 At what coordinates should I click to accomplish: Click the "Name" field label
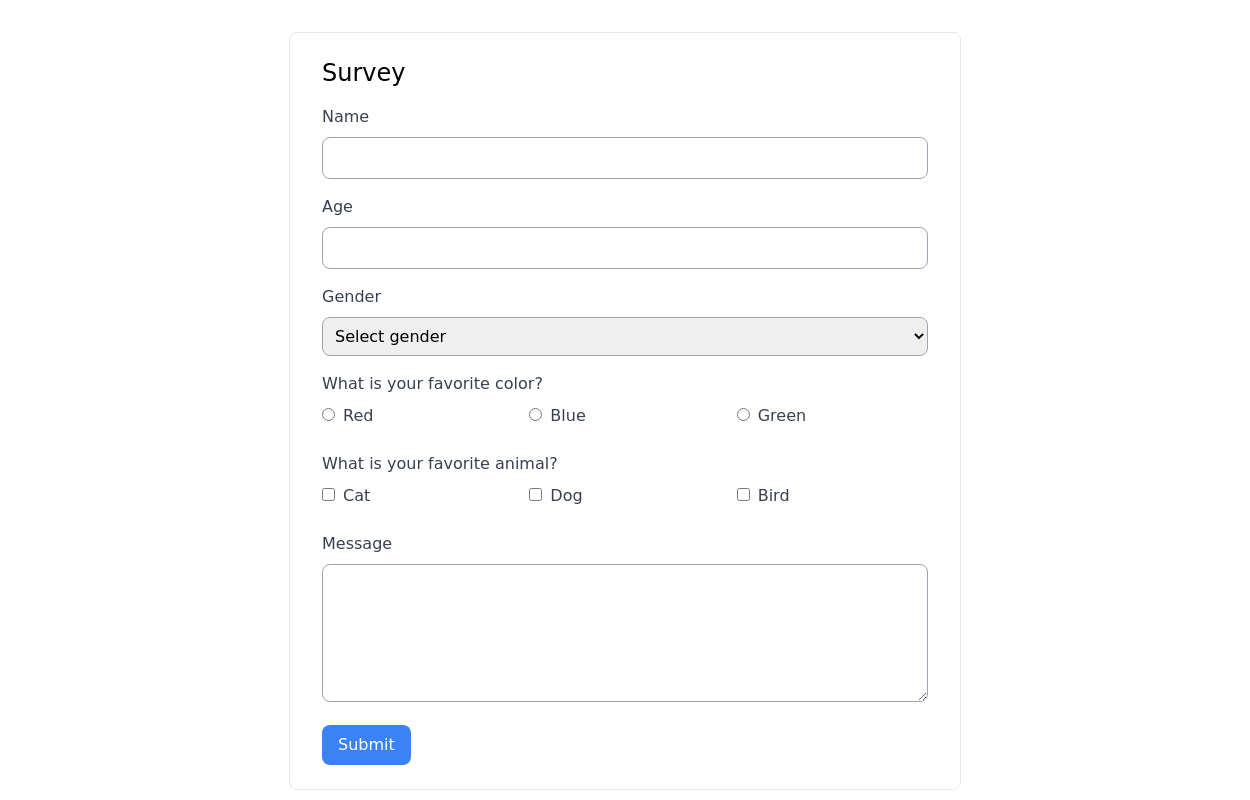click(345, 117)
